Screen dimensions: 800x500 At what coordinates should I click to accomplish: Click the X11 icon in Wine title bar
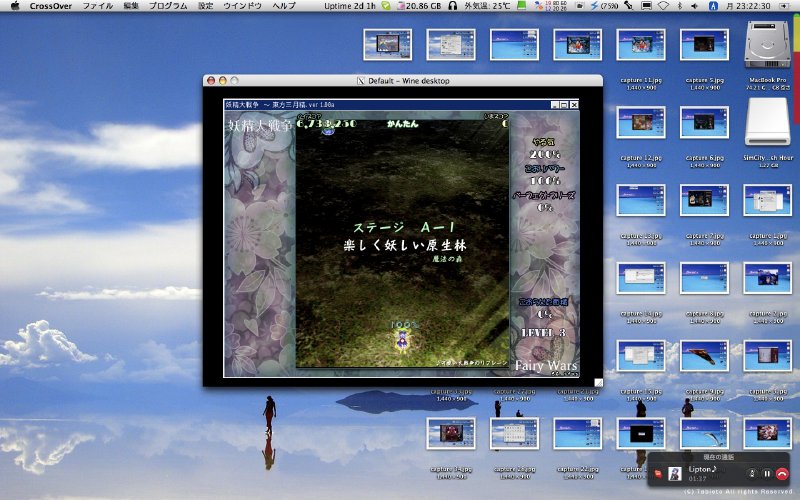[x=361, y=81]
